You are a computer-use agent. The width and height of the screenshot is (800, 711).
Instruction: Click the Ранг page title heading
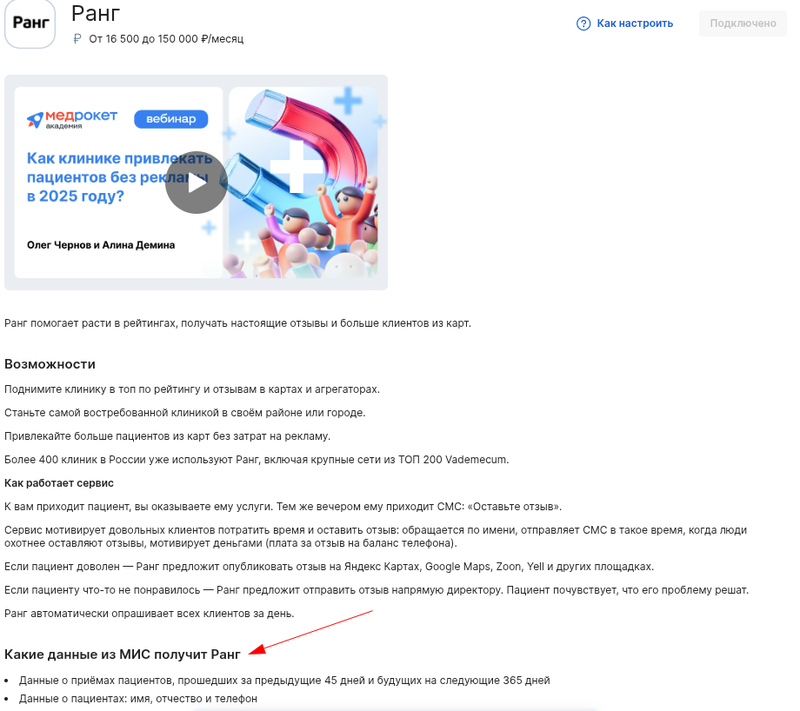point(95,13)
